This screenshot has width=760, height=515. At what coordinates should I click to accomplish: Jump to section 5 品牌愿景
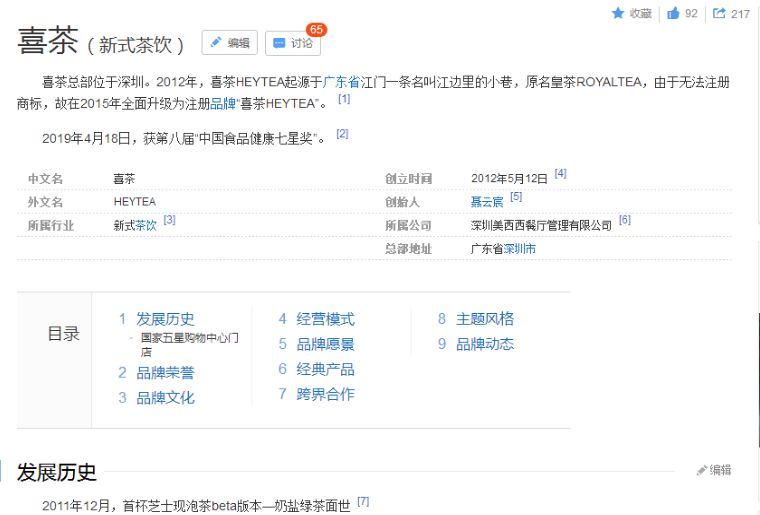coord(325,344)
